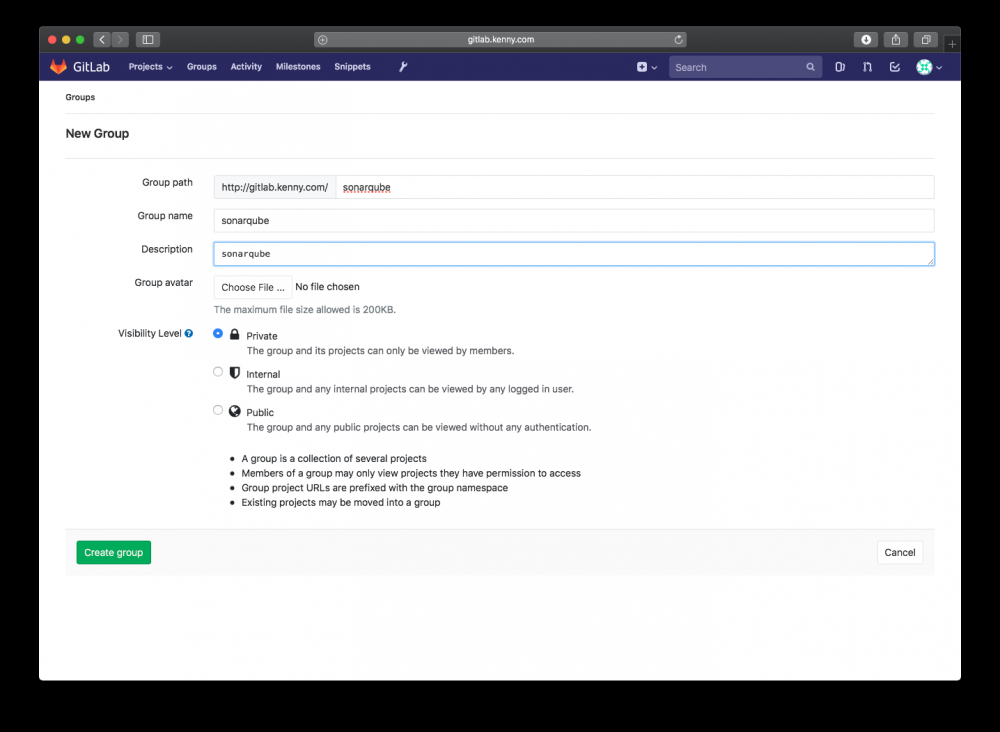Click the Choose File button
This screenshot has width=1000, height=732.
click(x=253, y=288)
